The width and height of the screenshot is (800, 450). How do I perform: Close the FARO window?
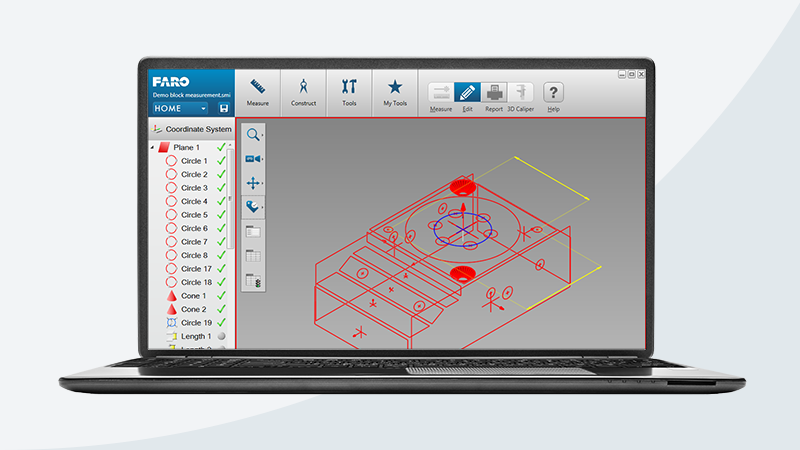(x=641, y=74)
